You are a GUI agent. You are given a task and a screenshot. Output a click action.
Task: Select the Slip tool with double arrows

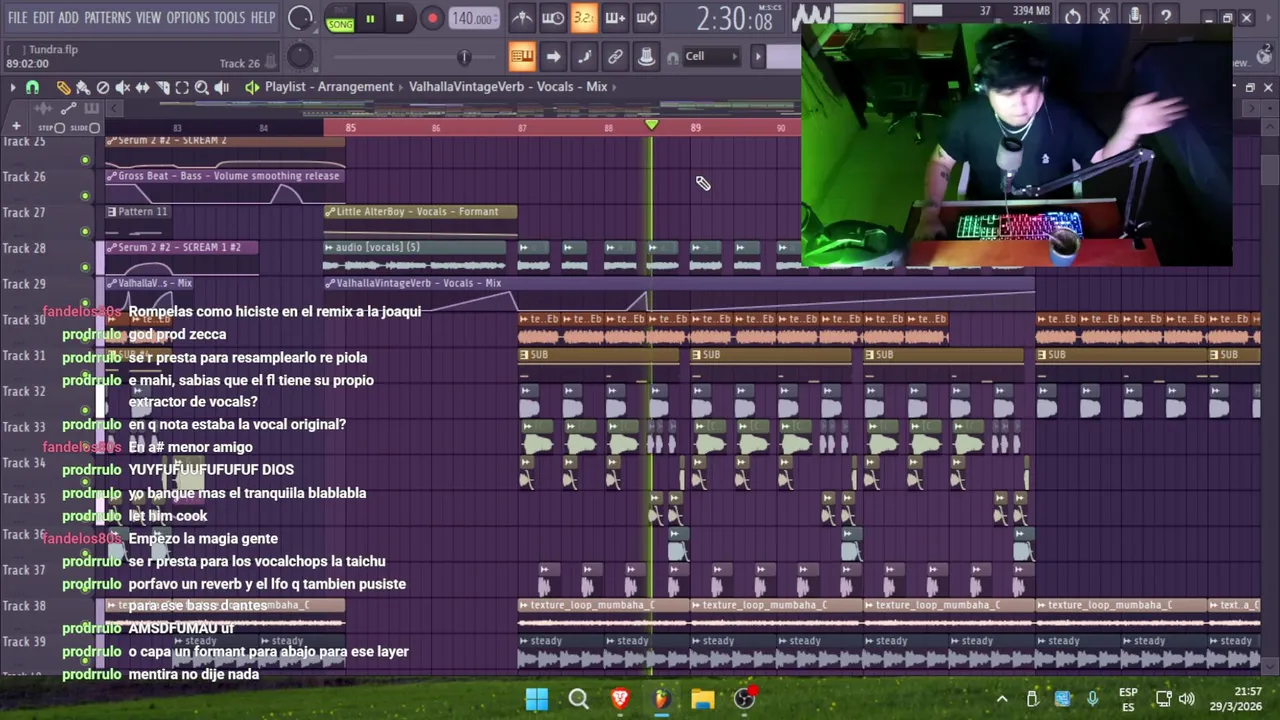143,87
